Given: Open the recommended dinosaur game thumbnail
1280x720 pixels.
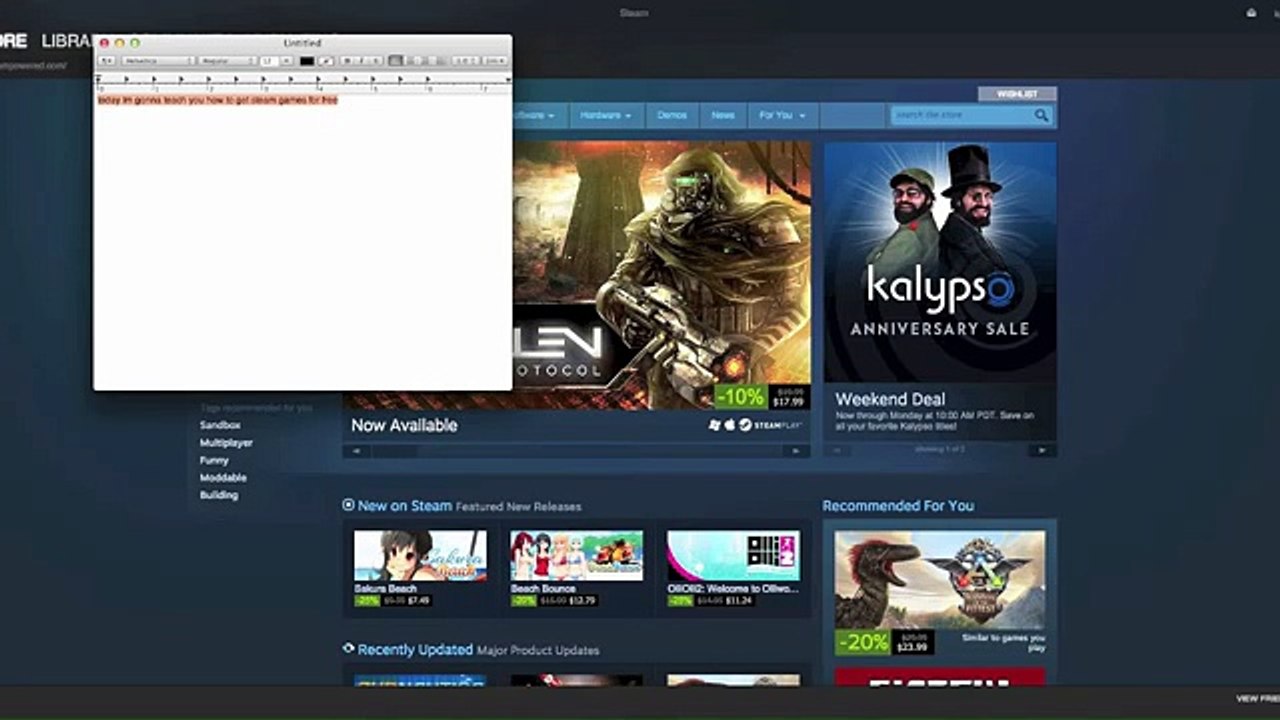Looking at the screenshot, I should click(x=940, y=579).
